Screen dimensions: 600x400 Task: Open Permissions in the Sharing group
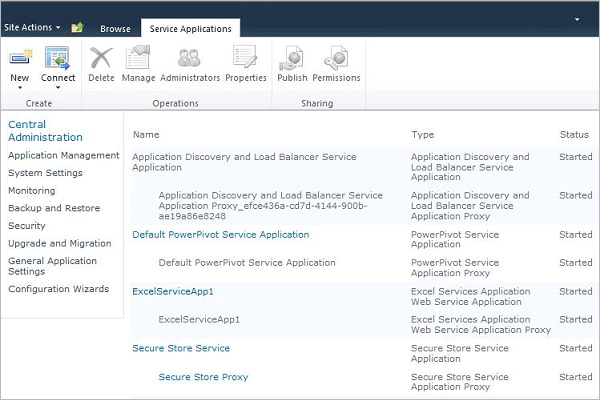(x=336, y=58)
